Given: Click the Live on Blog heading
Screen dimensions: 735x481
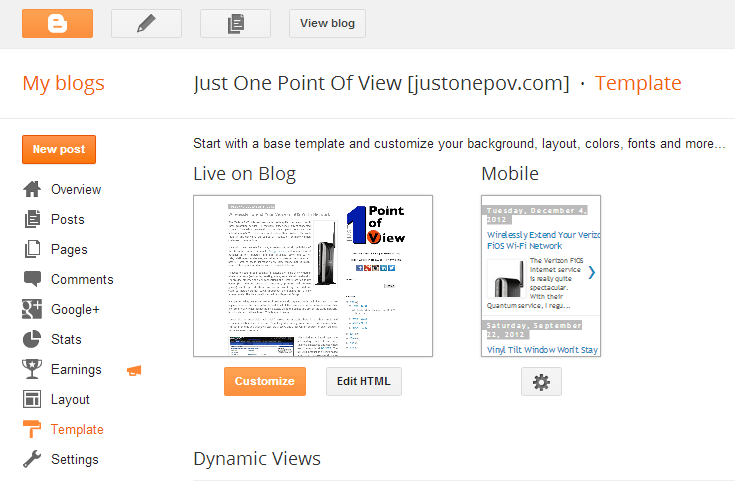Looking at the screenshot, I should (x=244, y=174).
